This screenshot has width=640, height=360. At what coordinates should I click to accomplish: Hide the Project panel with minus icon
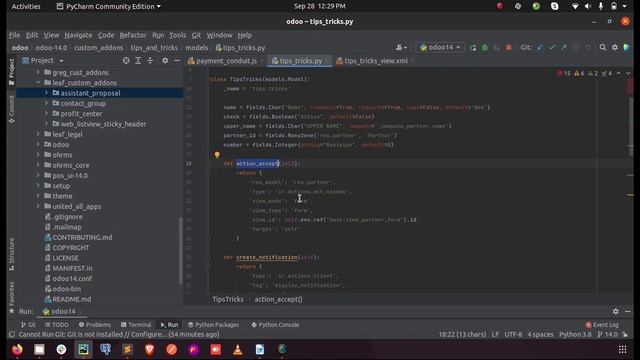[177, 60]
